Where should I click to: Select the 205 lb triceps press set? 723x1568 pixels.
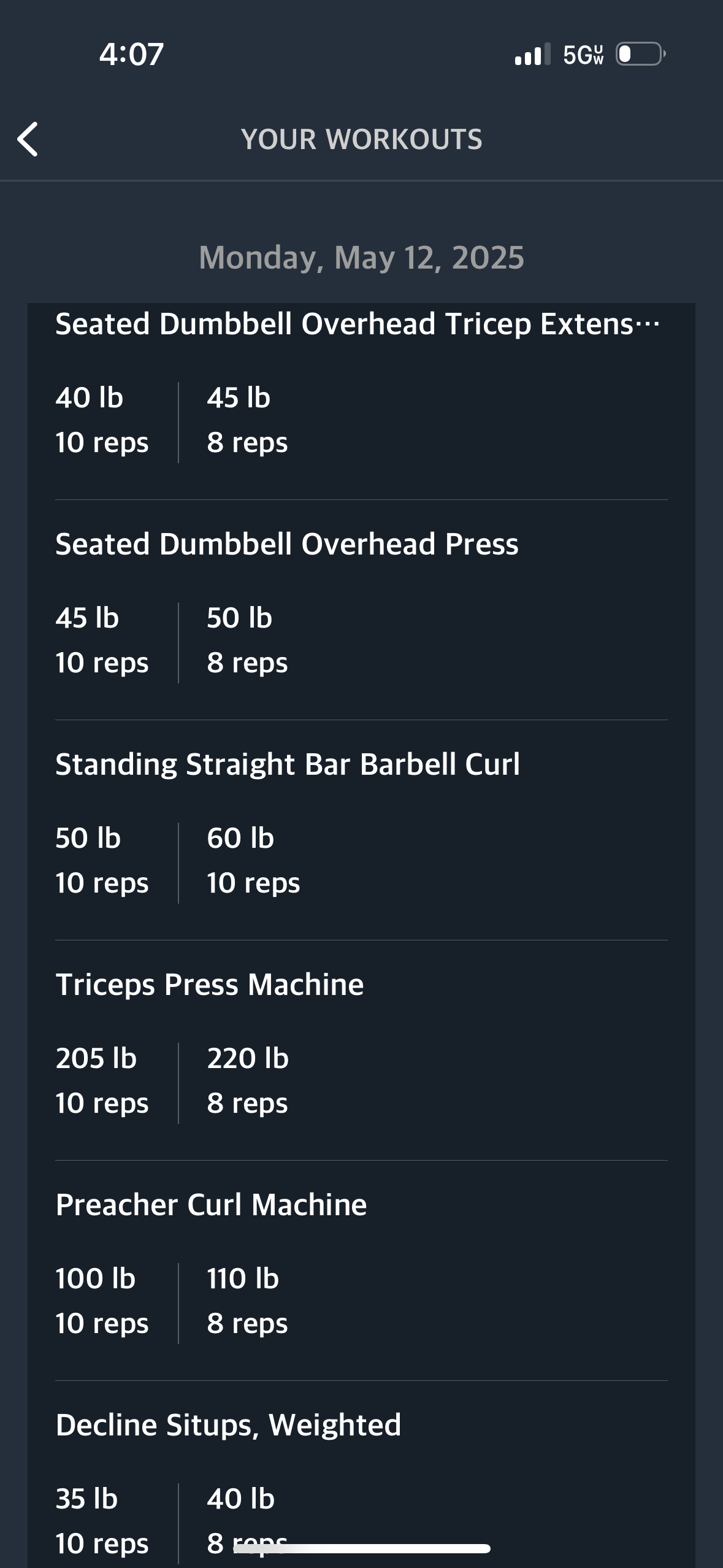point(102,1080)
